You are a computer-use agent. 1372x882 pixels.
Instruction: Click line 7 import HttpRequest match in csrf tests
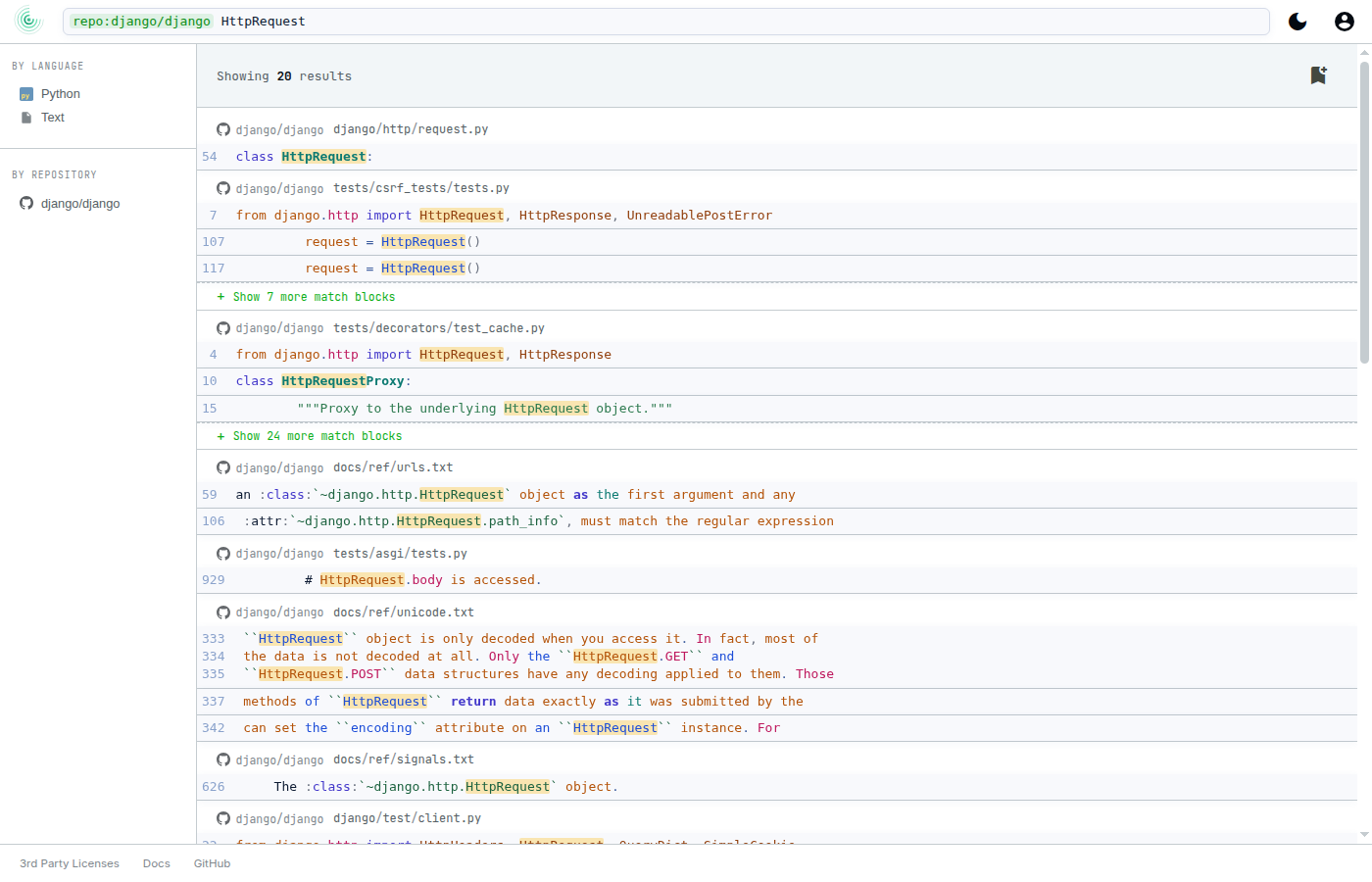point(777,216)
